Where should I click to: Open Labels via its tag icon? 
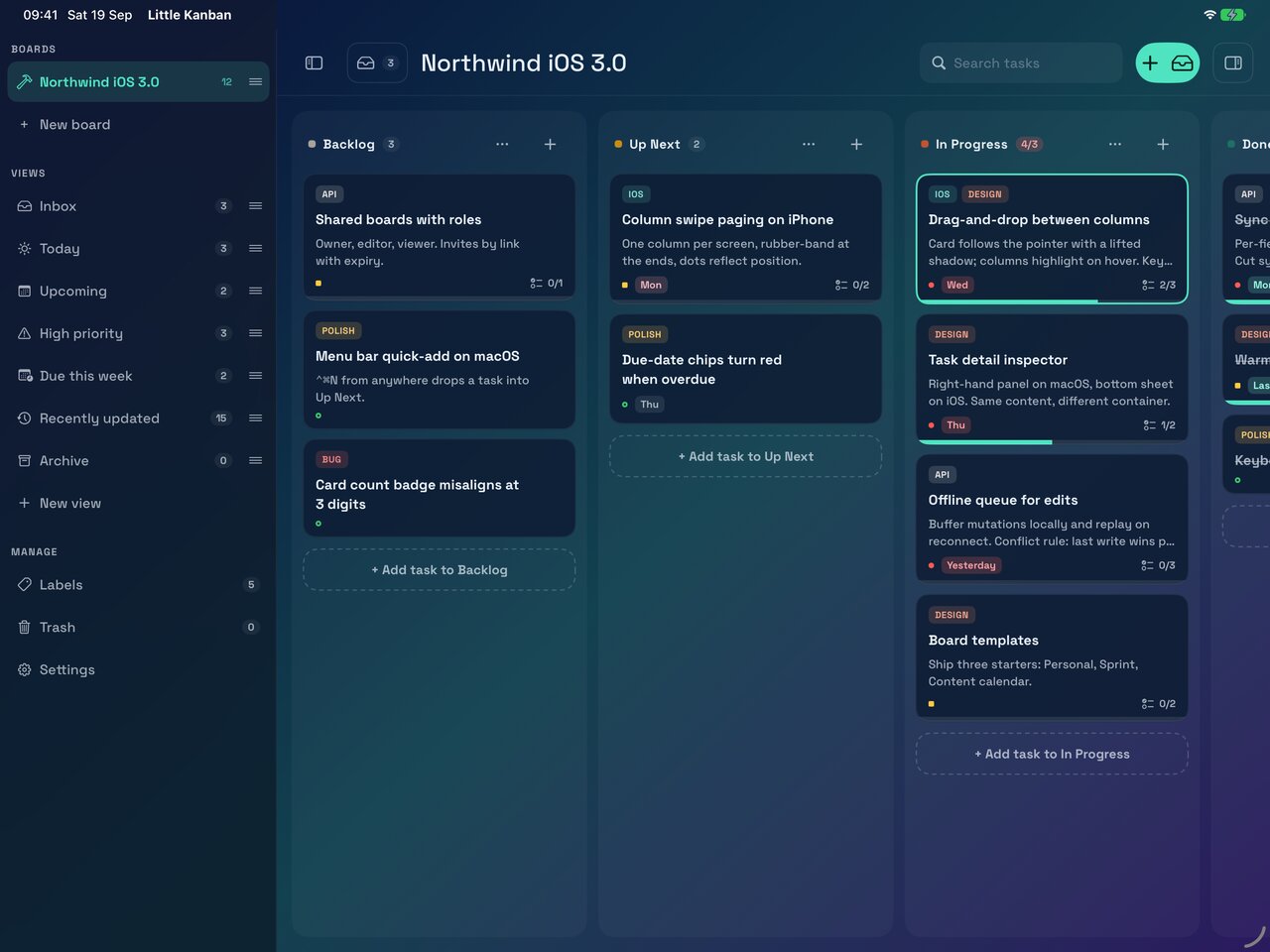click(25, 585)
